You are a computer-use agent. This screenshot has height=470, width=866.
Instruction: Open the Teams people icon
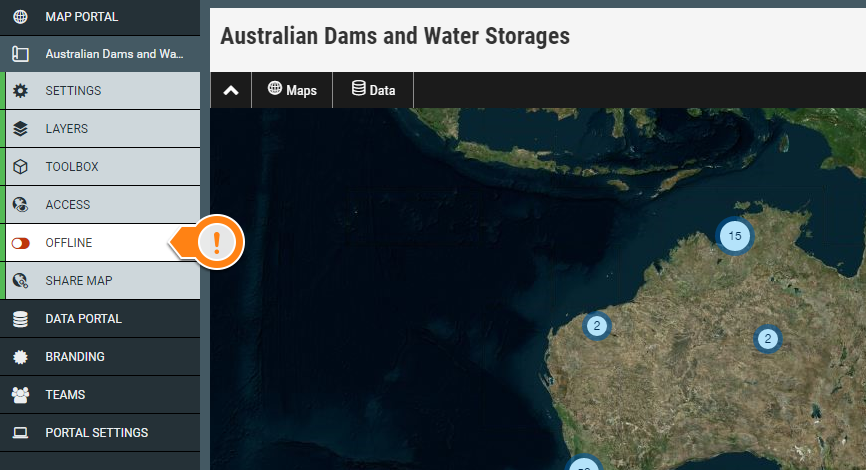click(20, 395)
